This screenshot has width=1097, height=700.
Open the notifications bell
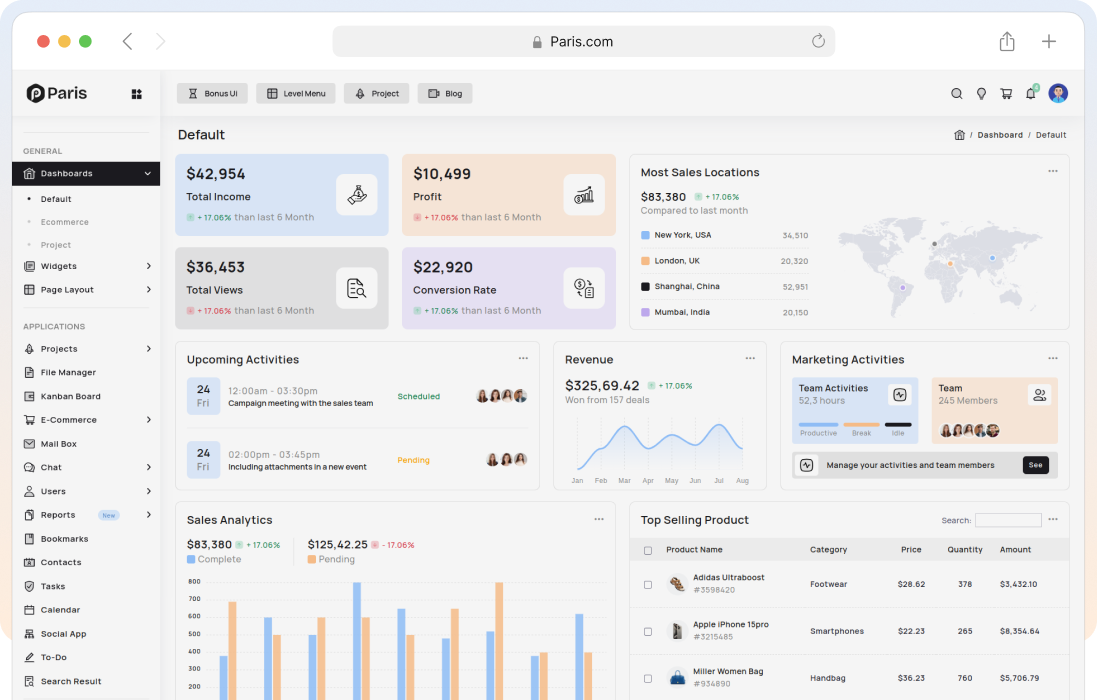tap(1030, 94)
